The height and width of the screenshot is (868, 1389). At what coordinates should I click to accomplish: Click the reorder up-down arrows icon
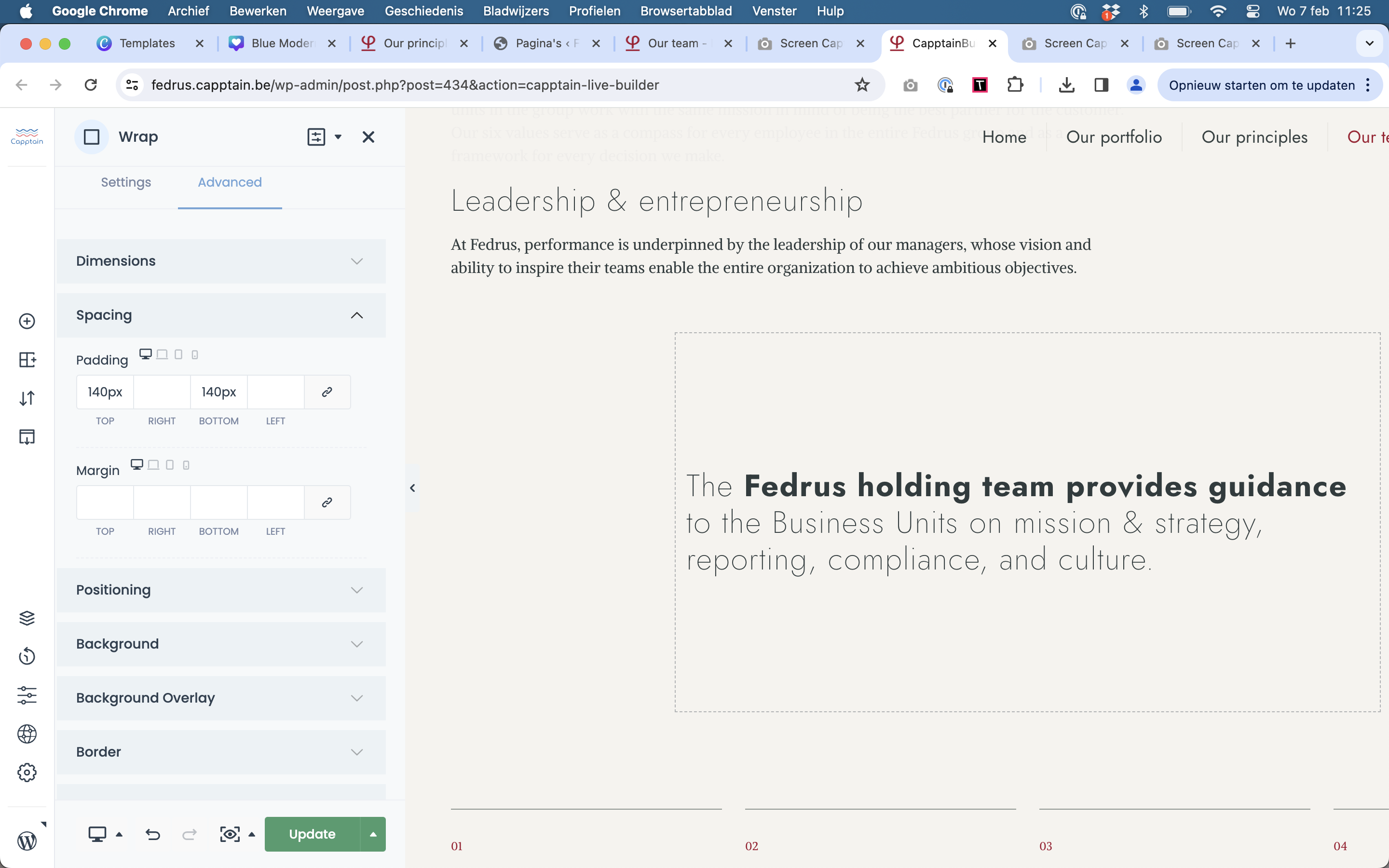pos(27,398)
